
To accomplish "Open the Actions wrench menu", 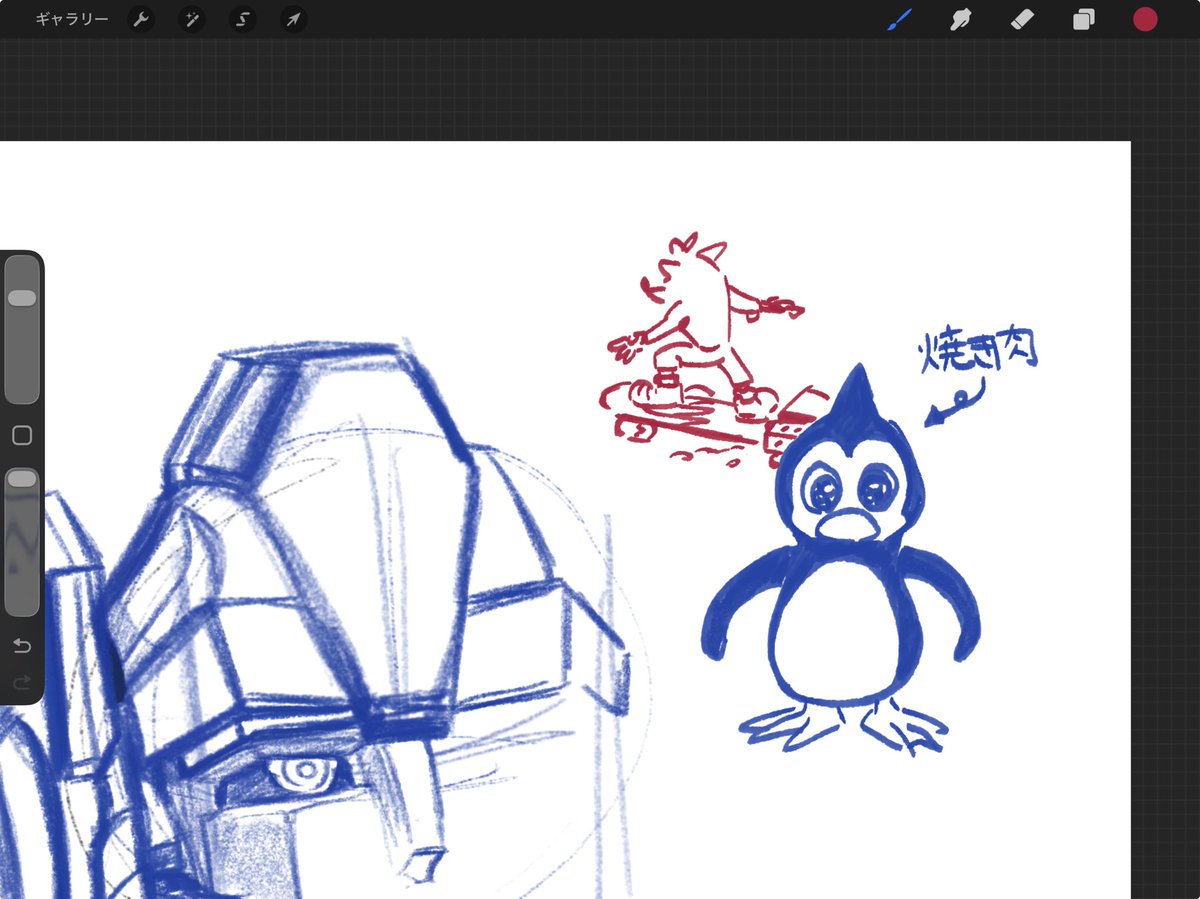I will (142, 20).
